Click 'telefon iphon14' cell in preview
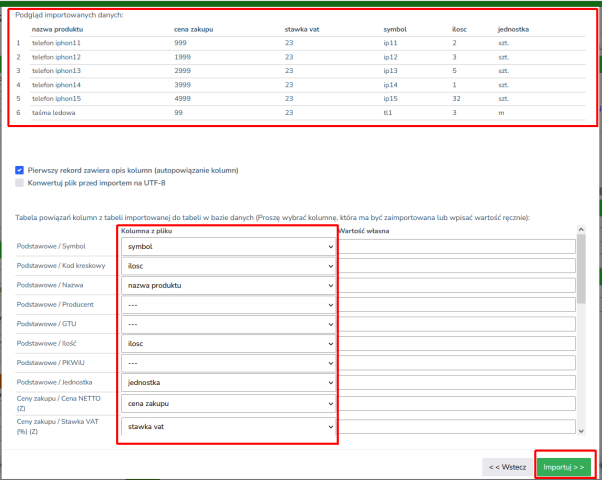 tap(56, 85)
